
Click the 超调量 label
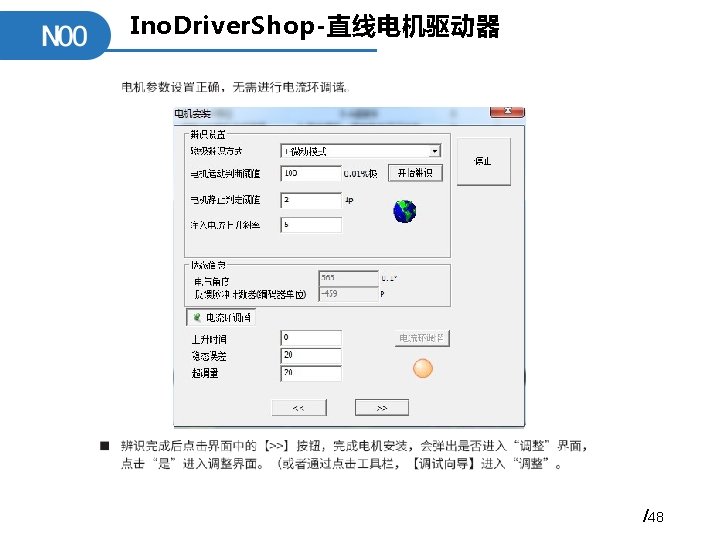tap(205, 373)
